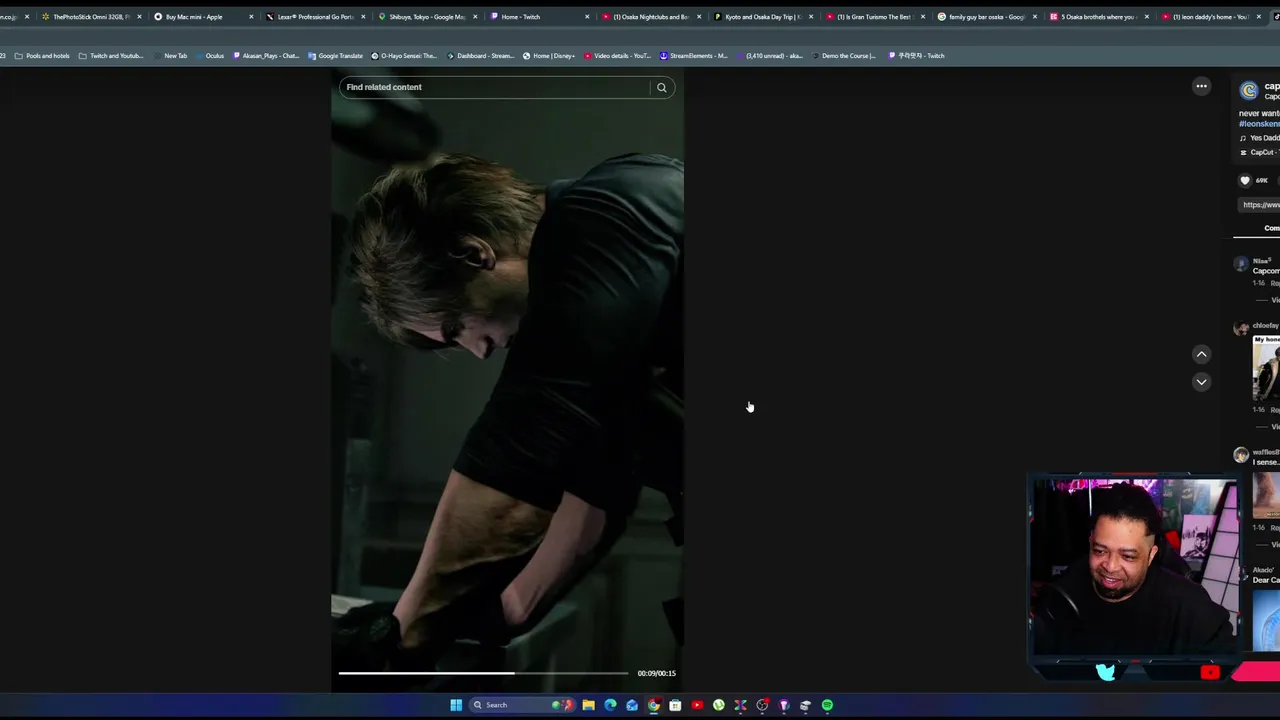
Task: Open Dashboard Stream bookmark
Action: point(480,56)
